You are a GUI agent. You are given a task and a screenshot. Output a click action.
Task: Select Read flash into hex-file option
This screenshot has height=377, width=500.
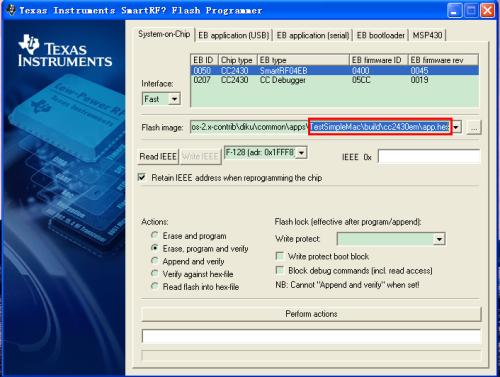click(154, 286)
